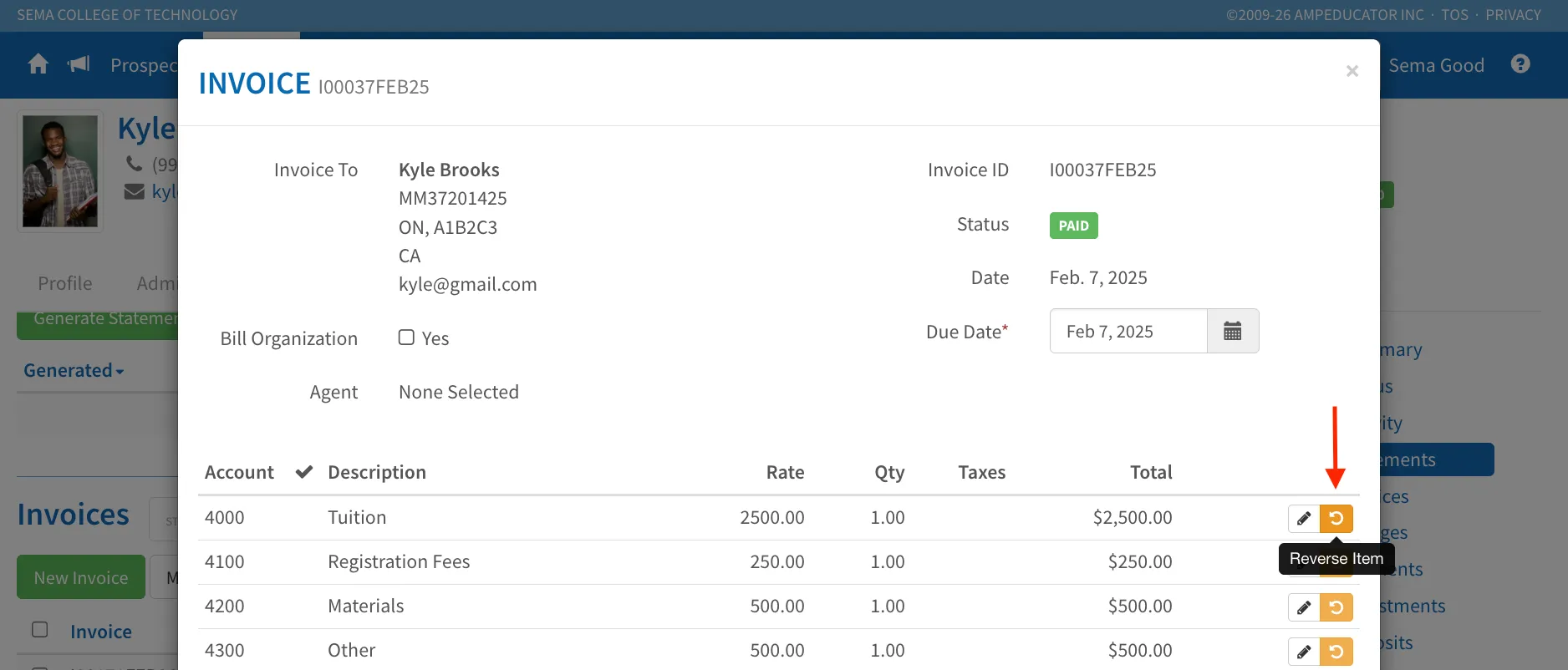Close the invoice dialog
The height and width of the screenshot is (670, 1568).
(1352, 71)
